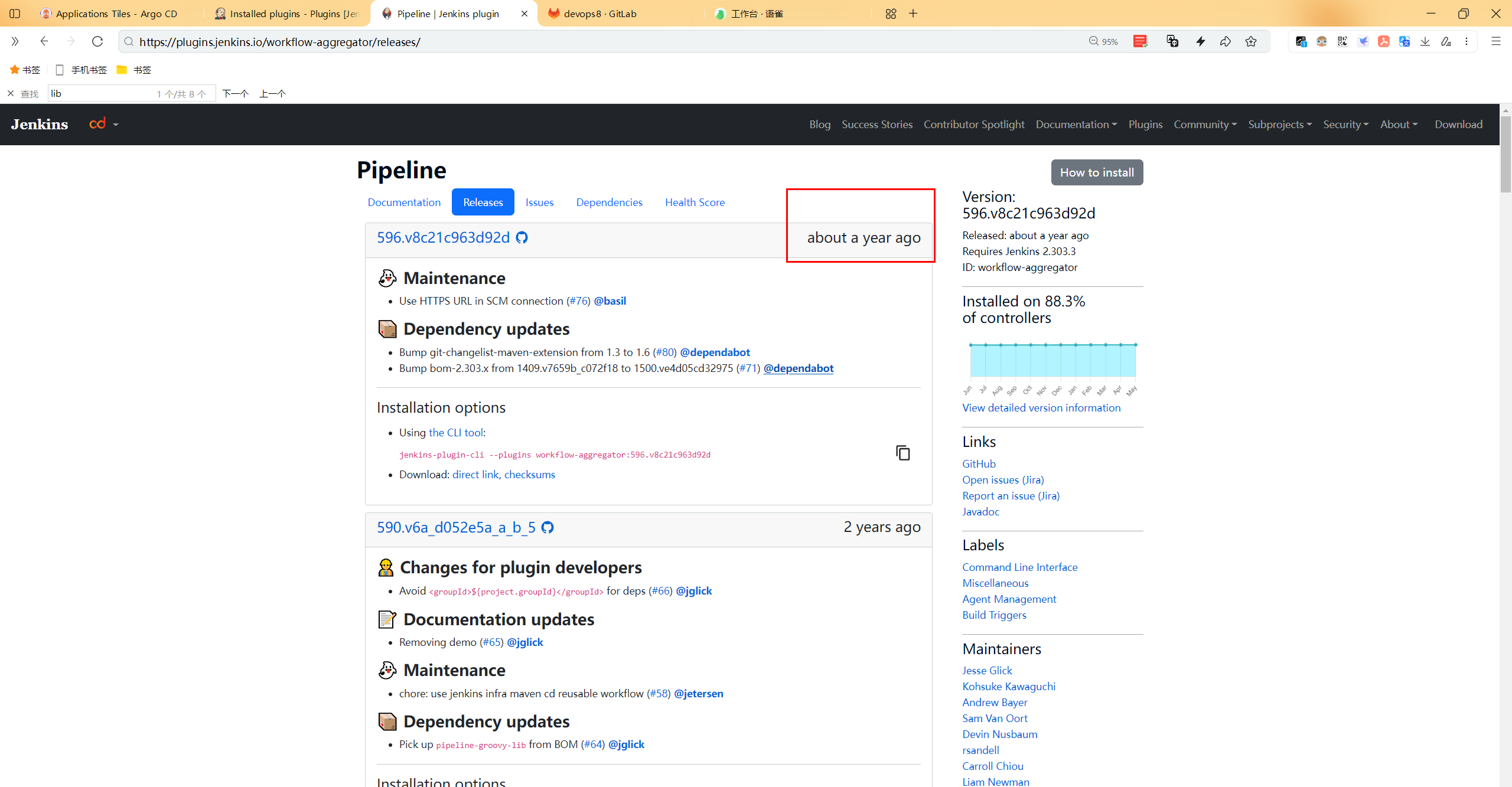
Task: Open the checksums link
Action: click(529, 474)
